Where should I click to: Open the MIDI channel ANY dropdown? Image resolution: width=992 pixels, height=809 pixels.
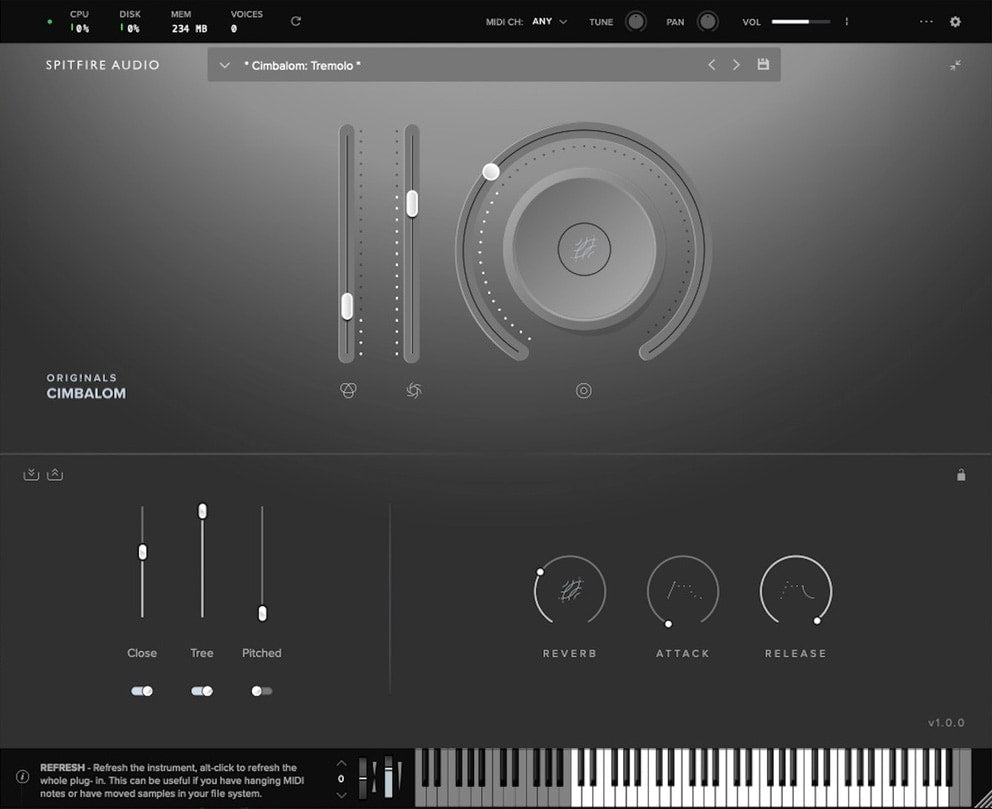click(549, 21)
